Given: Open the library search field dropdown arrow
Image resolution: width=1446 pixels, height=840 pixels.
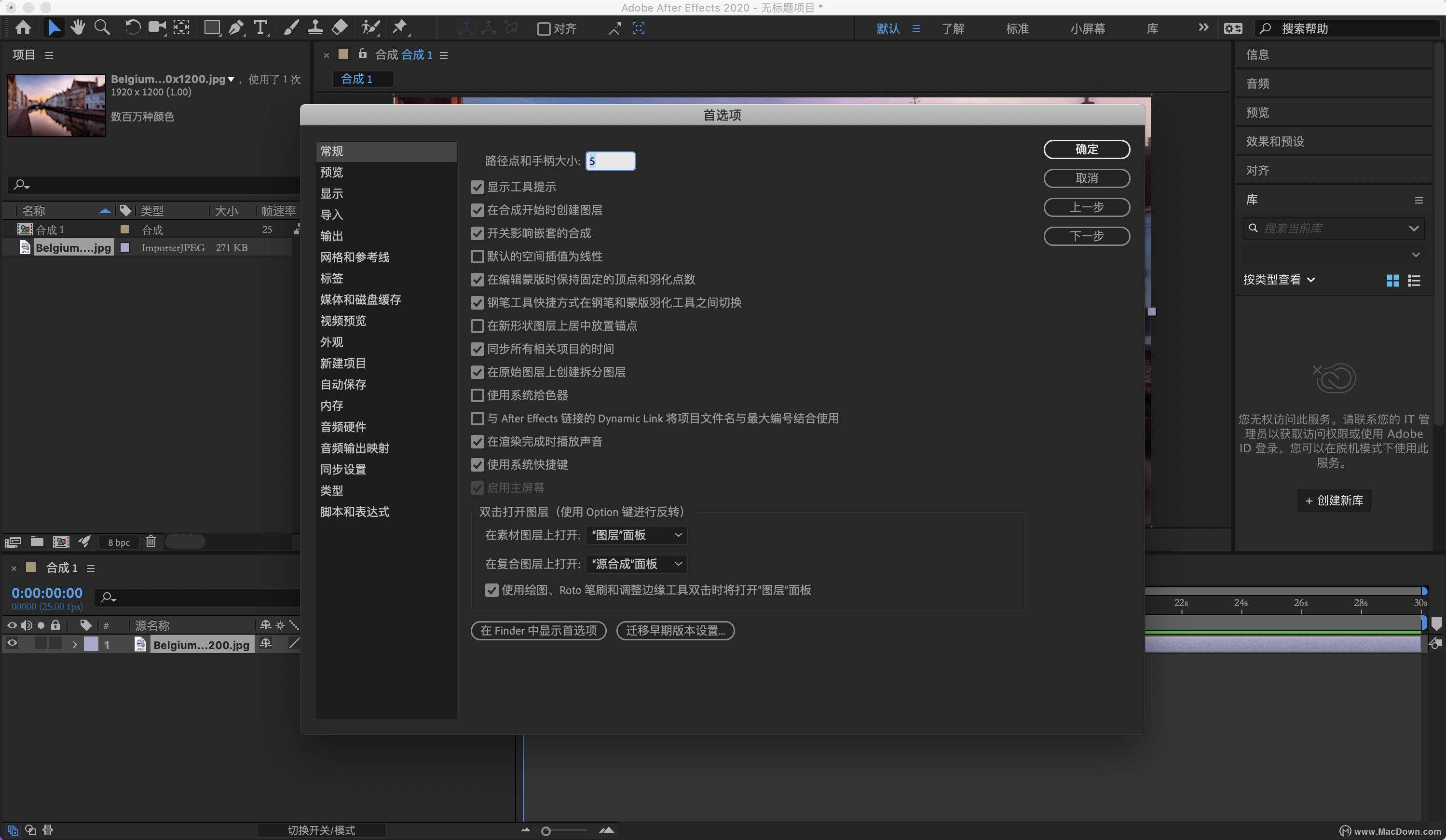Looking at the screenshot, I should point(1414,229).
